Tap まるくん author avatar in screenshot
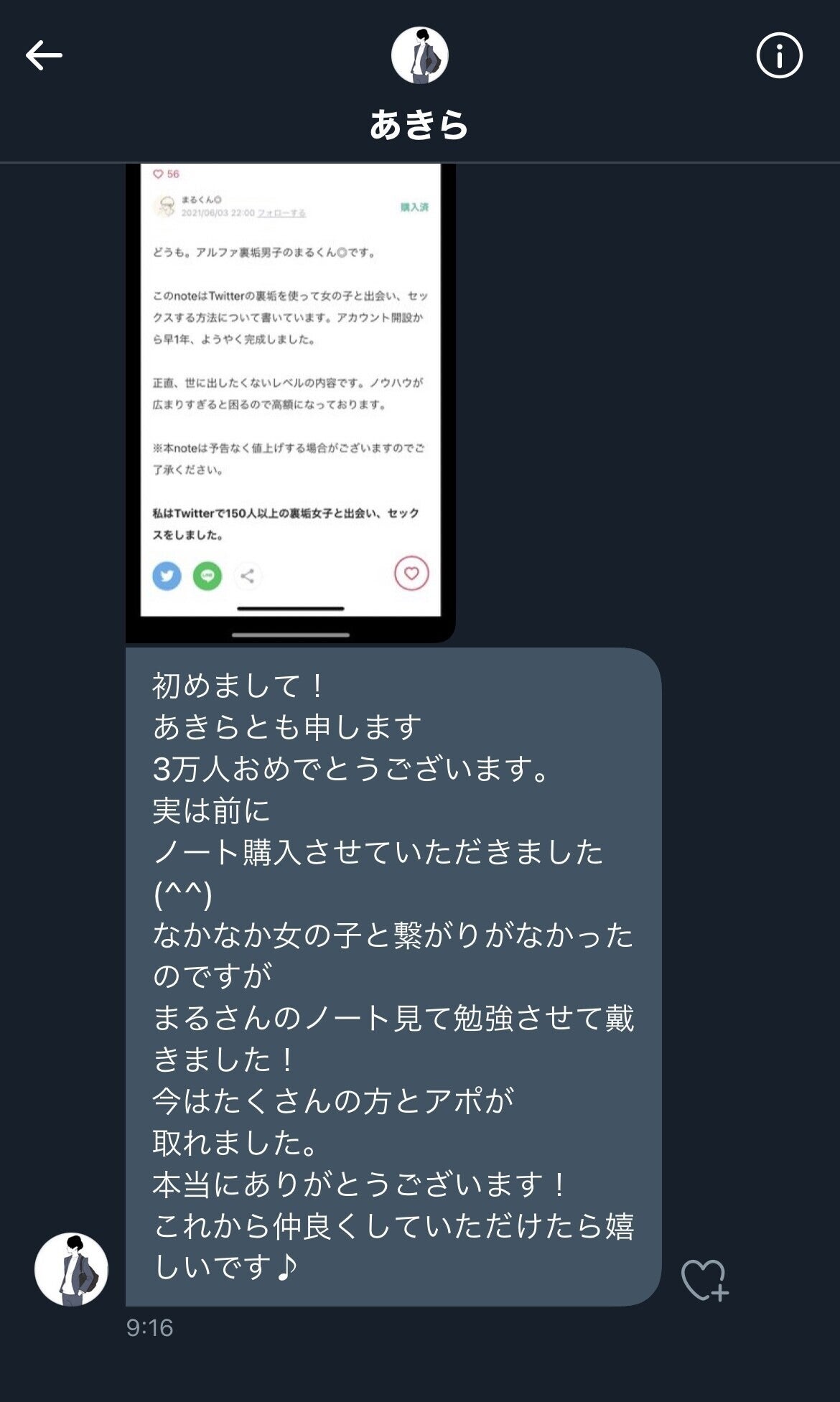 [x=166, y=206]
